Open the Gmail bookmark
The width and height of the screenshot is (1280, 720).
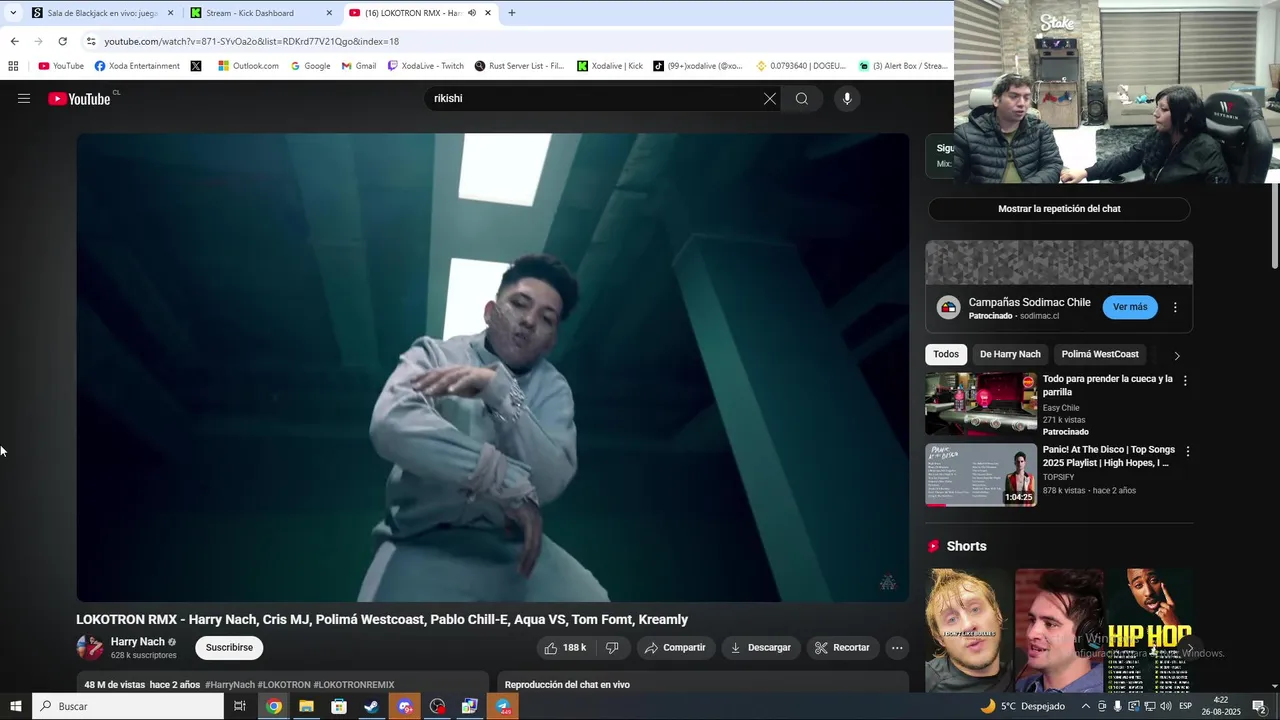point(359,66)
